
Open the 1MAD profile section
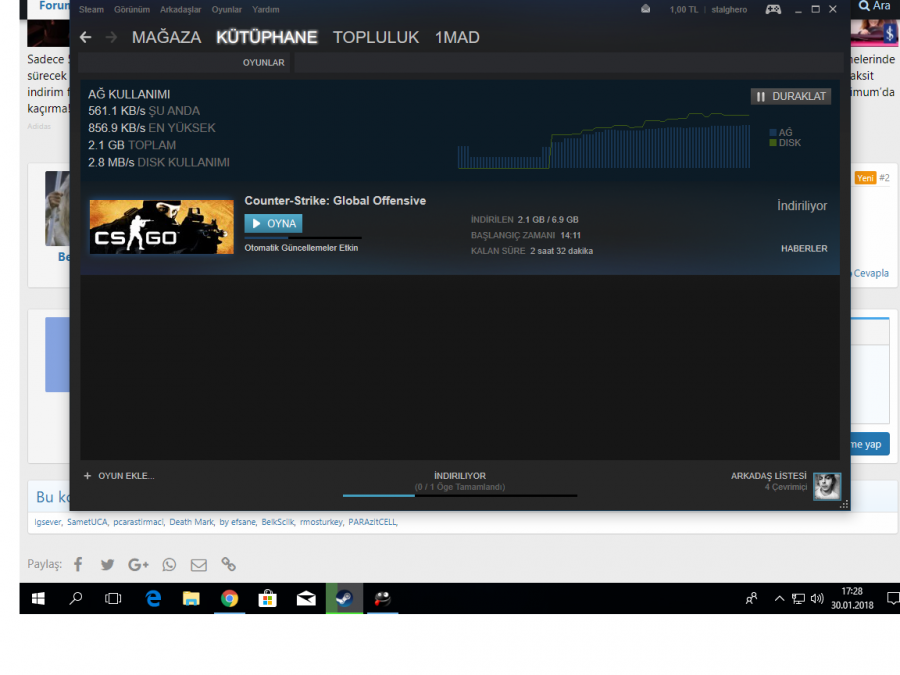[x=457, y=37]
